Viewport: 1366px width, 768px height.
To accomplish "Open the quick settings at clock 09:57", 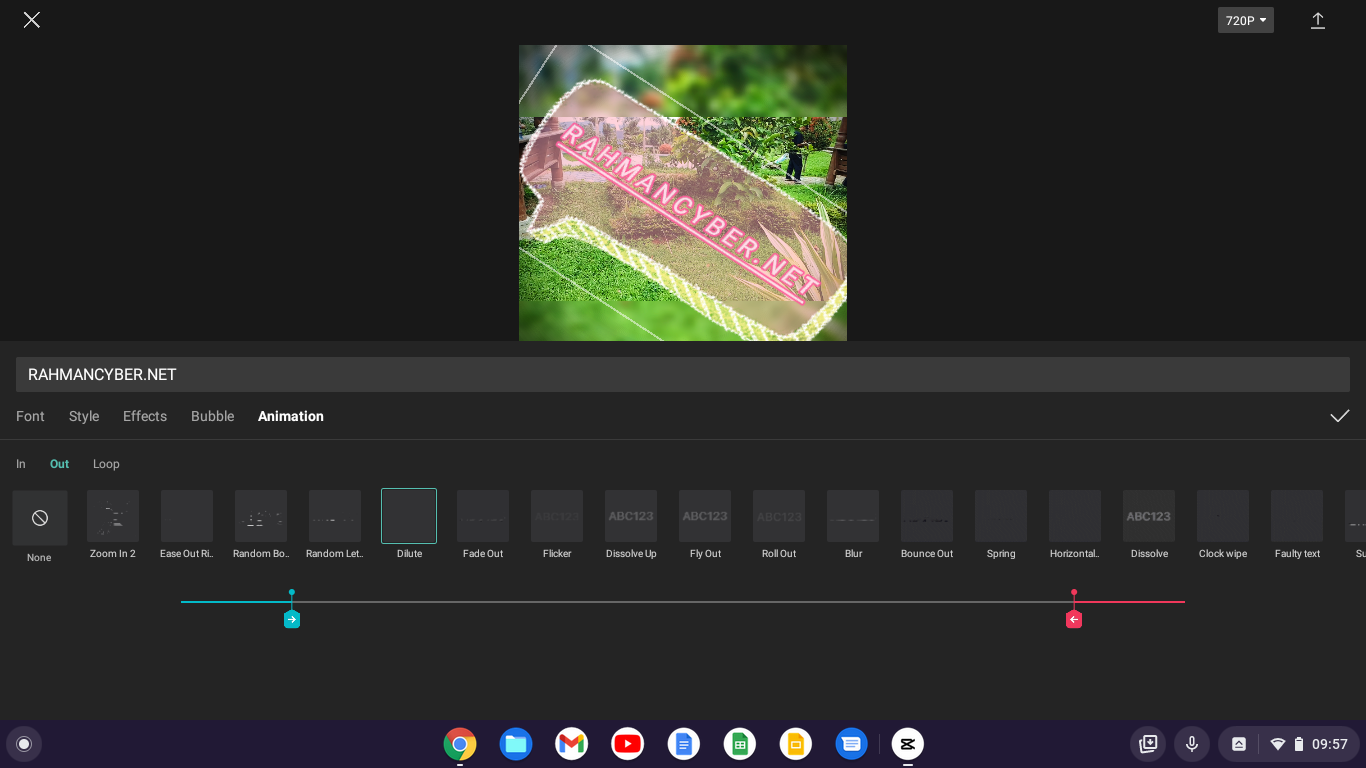I will (x=1310, y=744).
